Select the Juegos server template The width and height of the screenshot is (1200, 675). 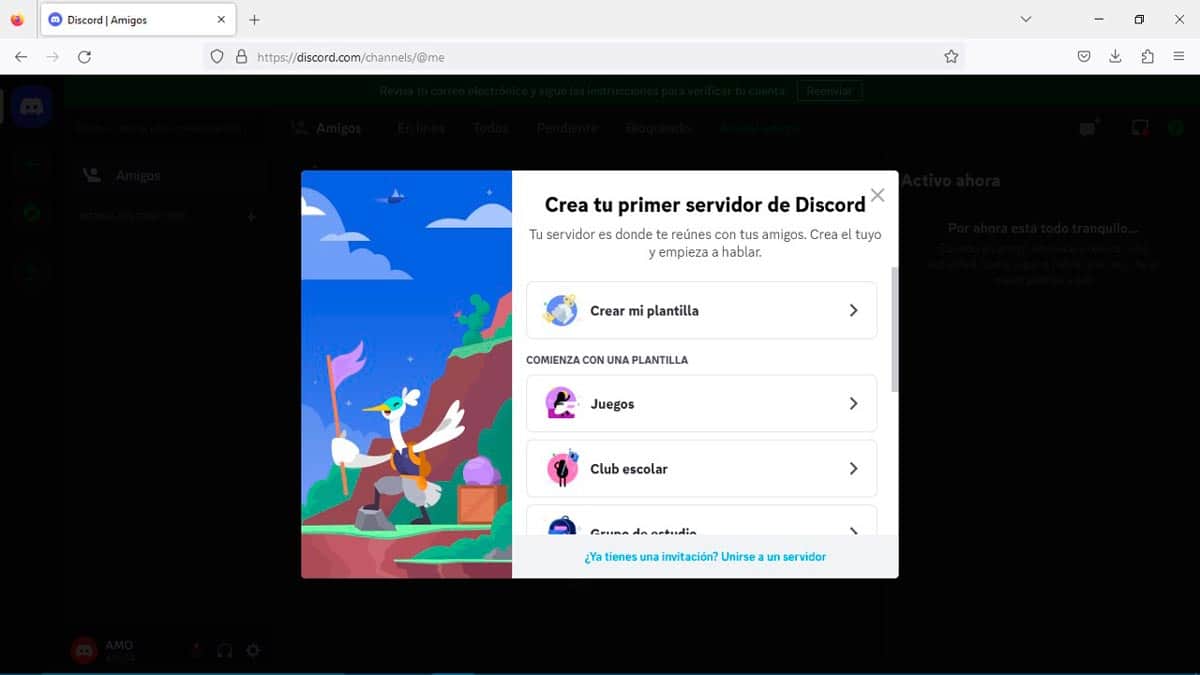(701, 404)
